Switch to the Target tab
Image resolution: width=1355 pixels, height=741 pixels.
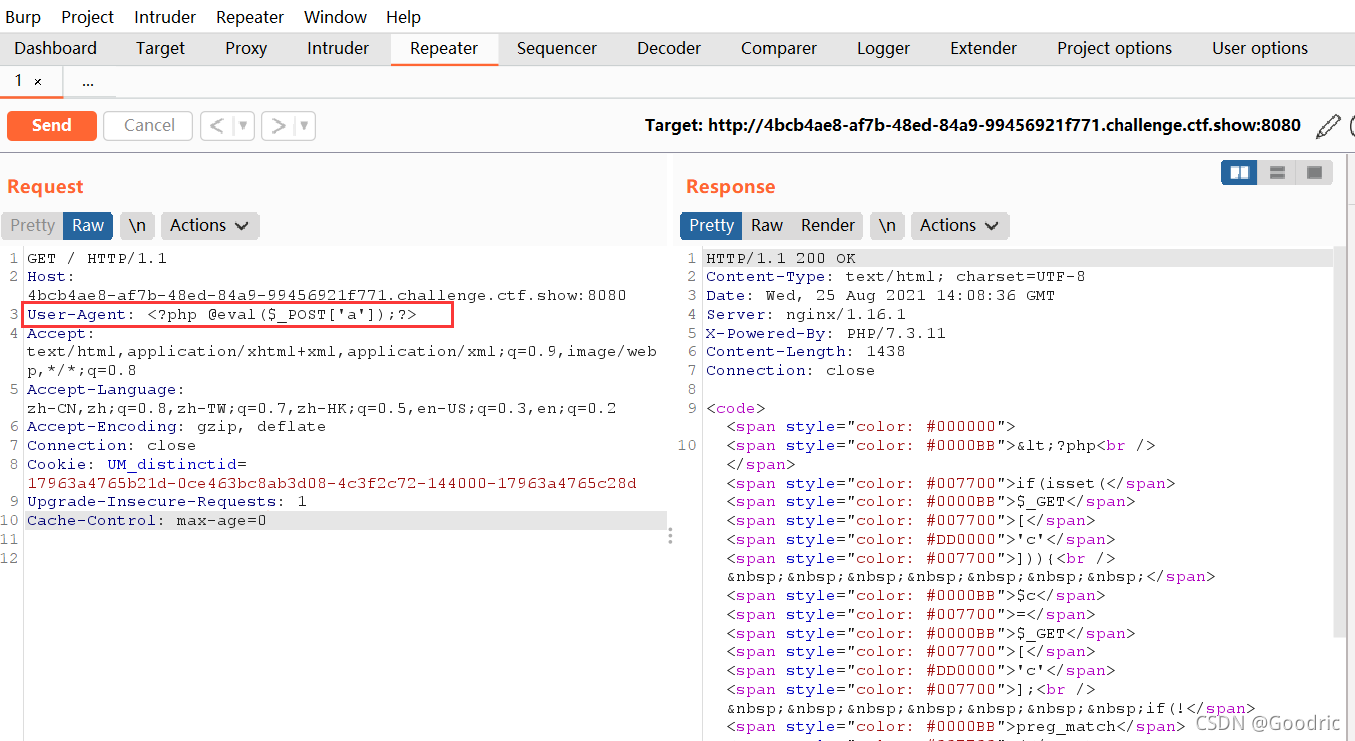point(161,48)
